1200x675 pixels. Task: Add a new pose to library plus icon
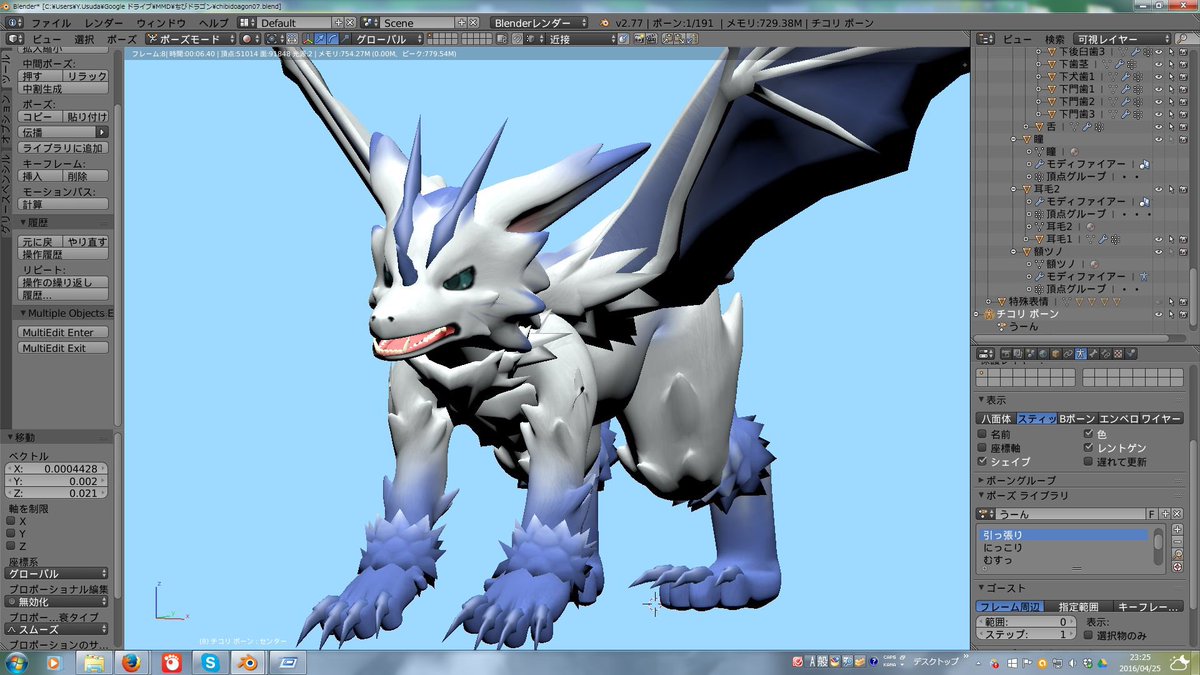1178,528
